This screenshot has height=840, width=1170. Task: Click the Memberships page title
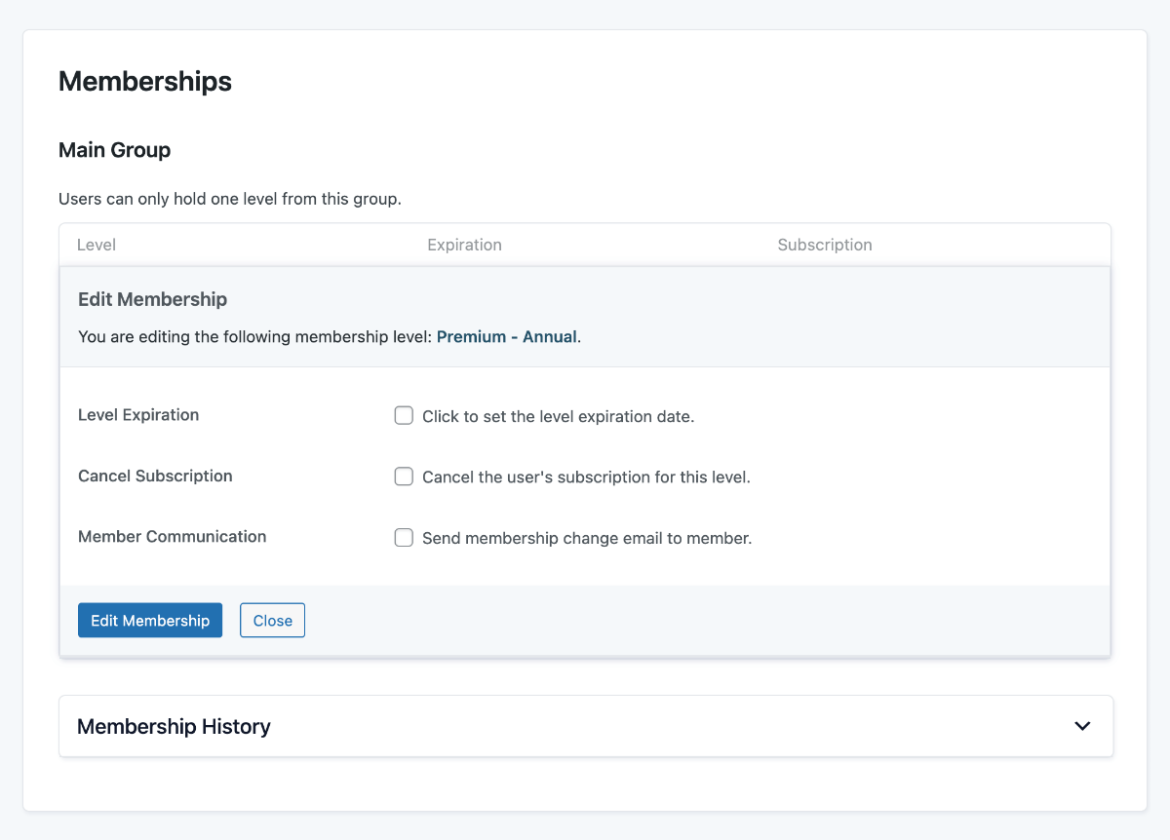coord(146,81)
